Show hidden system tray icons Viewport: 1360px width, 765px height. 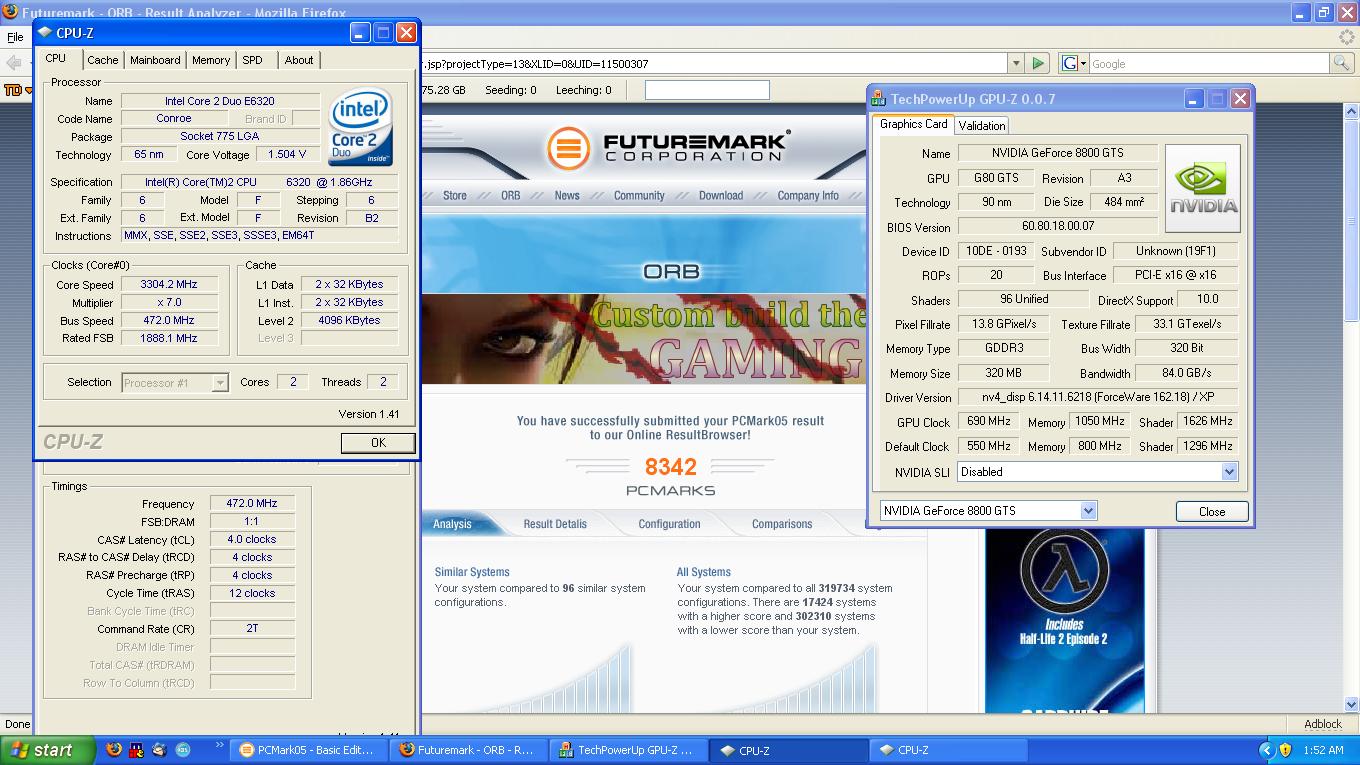(x=1266, y=750)
